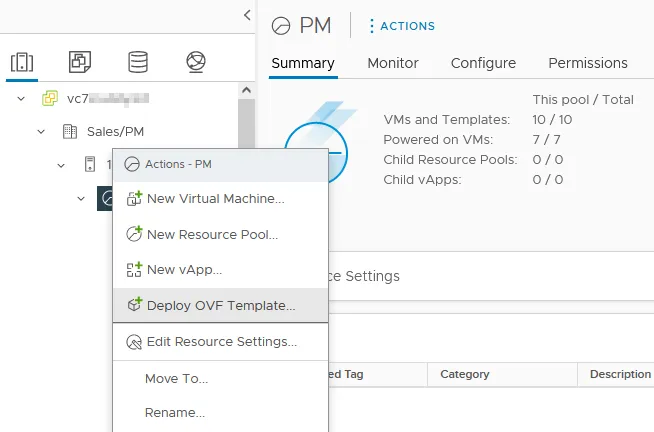Click the Category column header

click(465, 374)
